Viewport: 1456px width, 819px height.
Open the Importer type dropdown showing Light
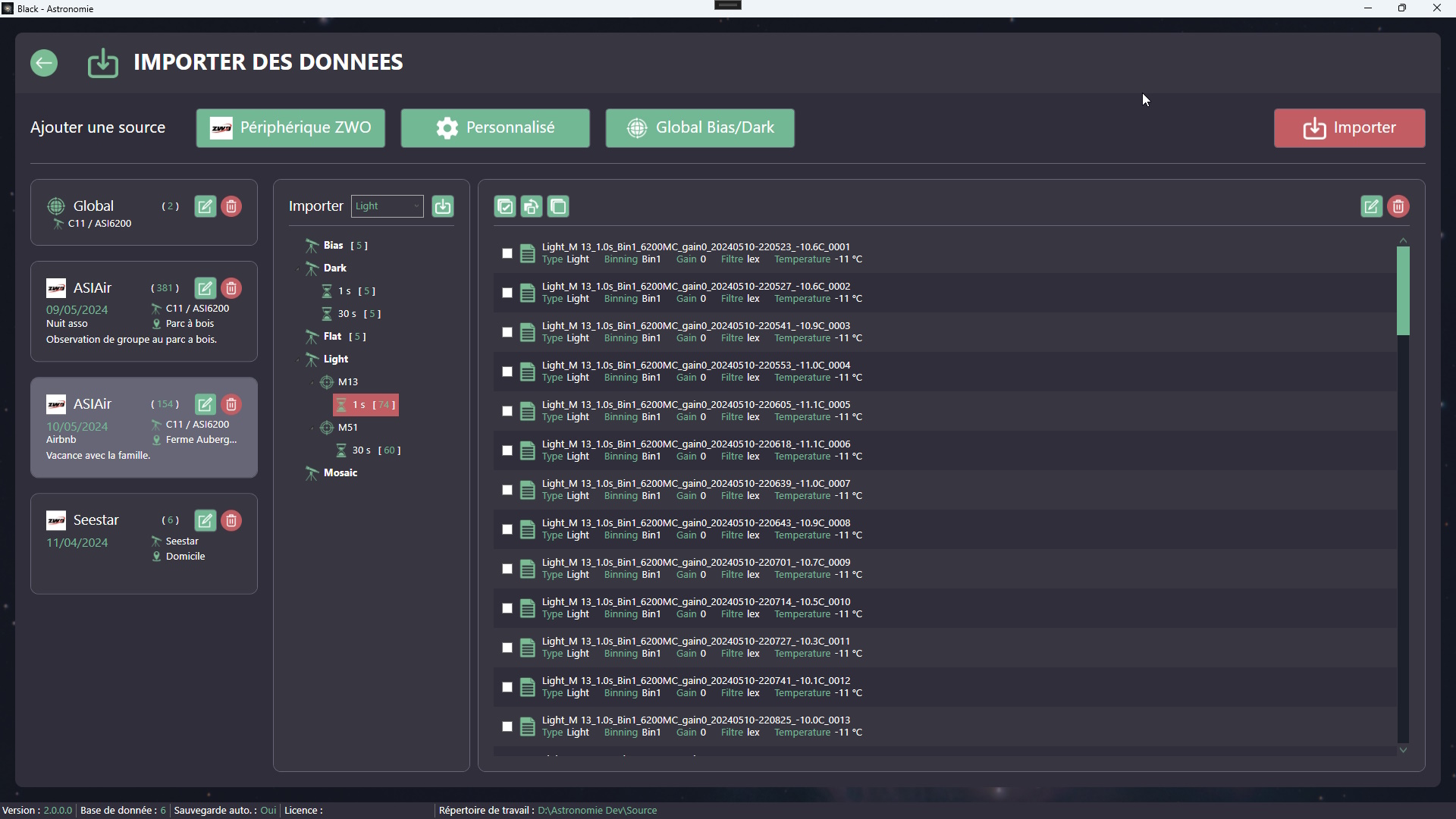point(387,206)
